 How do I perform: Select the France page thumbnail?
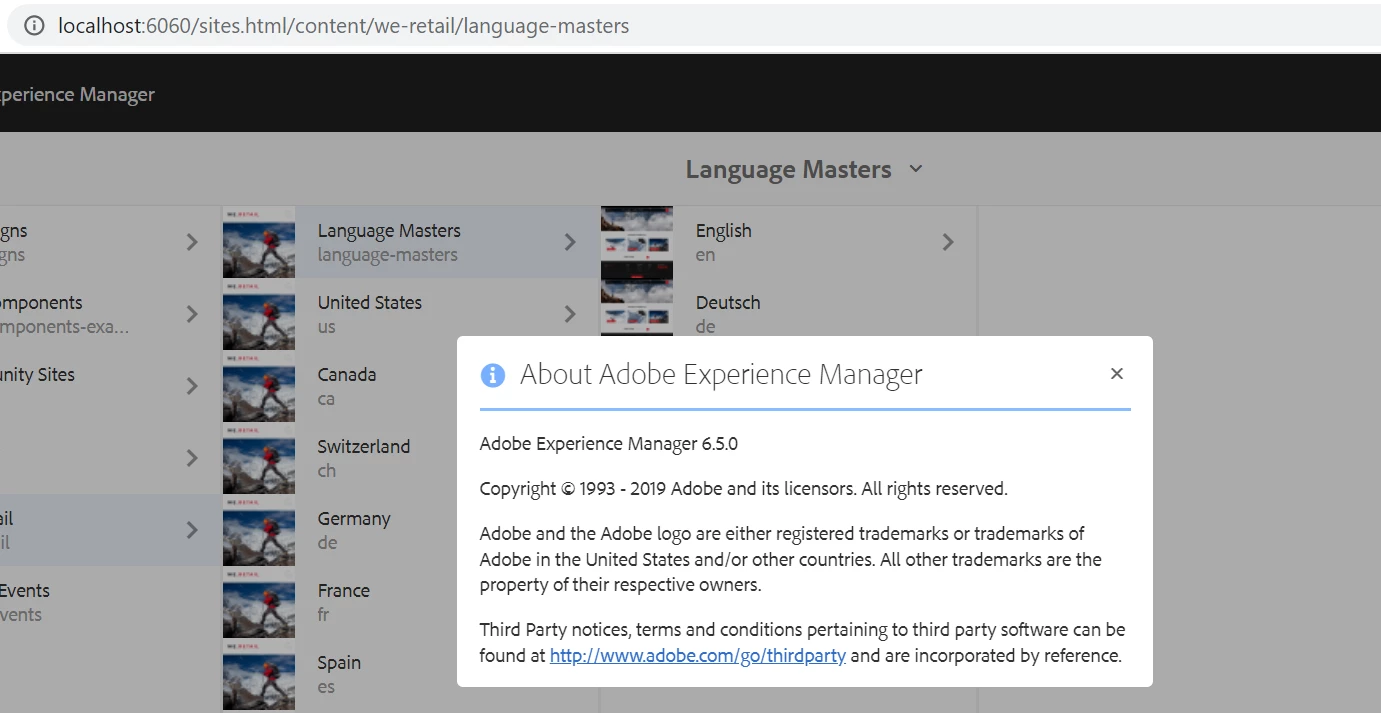pos(259,602)
